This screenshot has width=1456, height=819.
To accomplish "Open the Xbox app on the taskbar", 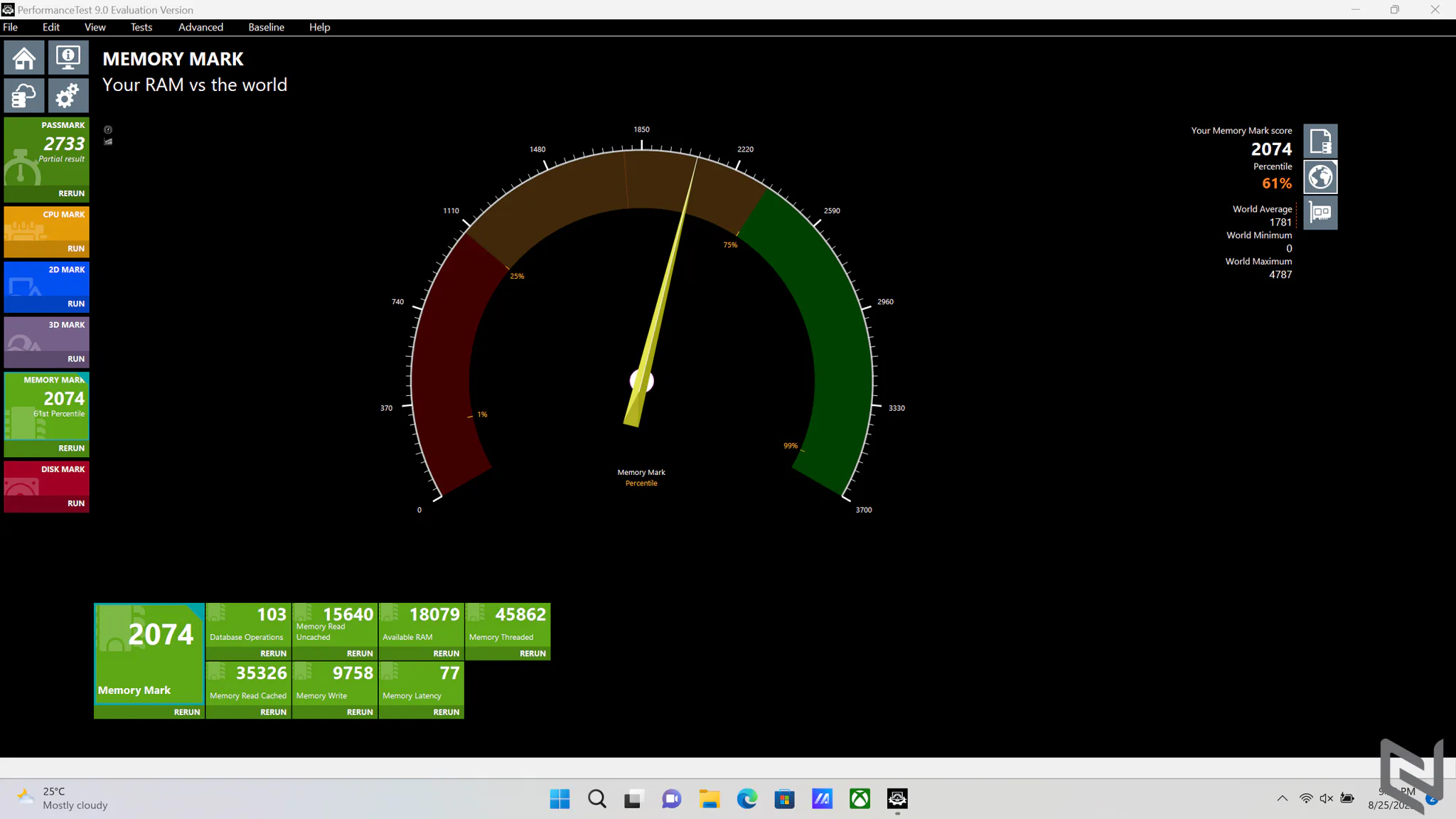I will point(860,799).
